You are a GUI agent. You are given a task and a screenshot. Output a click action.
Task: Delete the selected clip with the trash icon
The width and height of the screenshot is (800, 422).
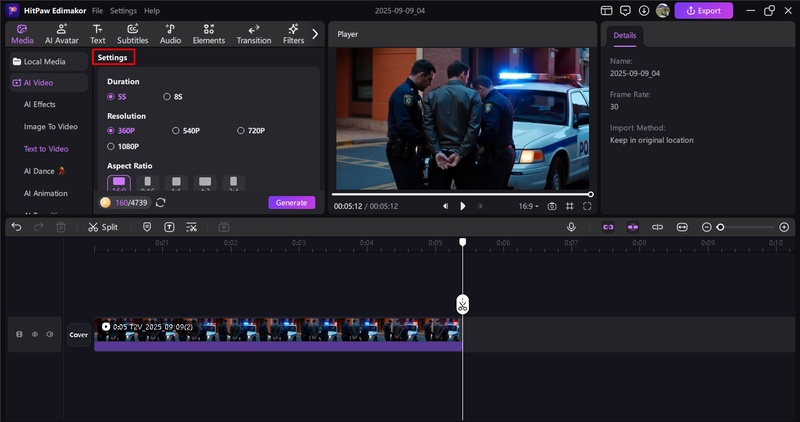61,227
